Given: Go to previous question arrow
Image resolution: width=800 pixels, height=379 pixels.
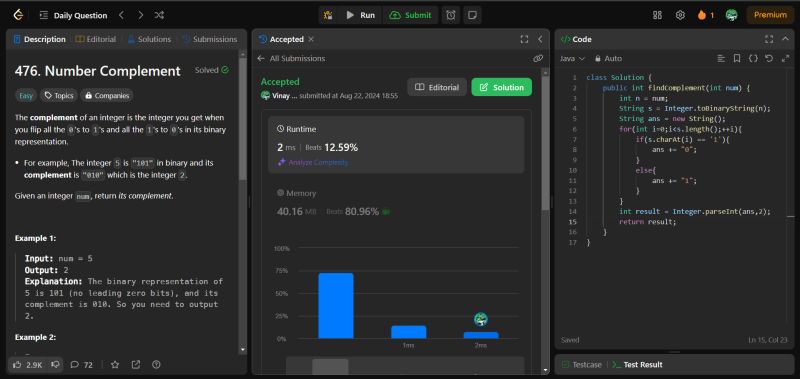Looking at the screenshot, I should (121, 15).
